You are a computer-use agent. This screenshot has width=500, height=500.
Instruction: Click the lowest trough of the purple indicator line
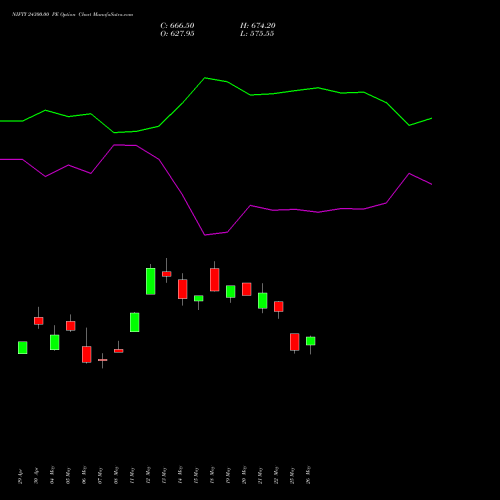pos(205,235)
